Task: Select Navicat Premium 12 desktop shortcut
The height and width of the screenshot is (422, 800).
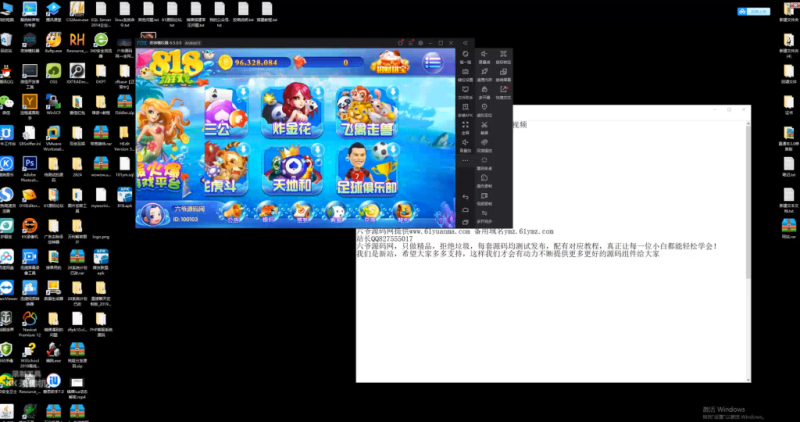Action: tap(30, 325)
